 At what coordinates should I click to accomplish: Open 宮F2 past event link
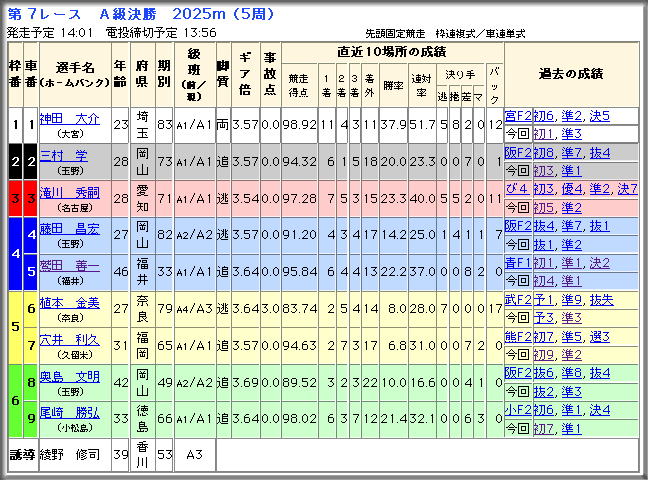[x=518, y=116]
